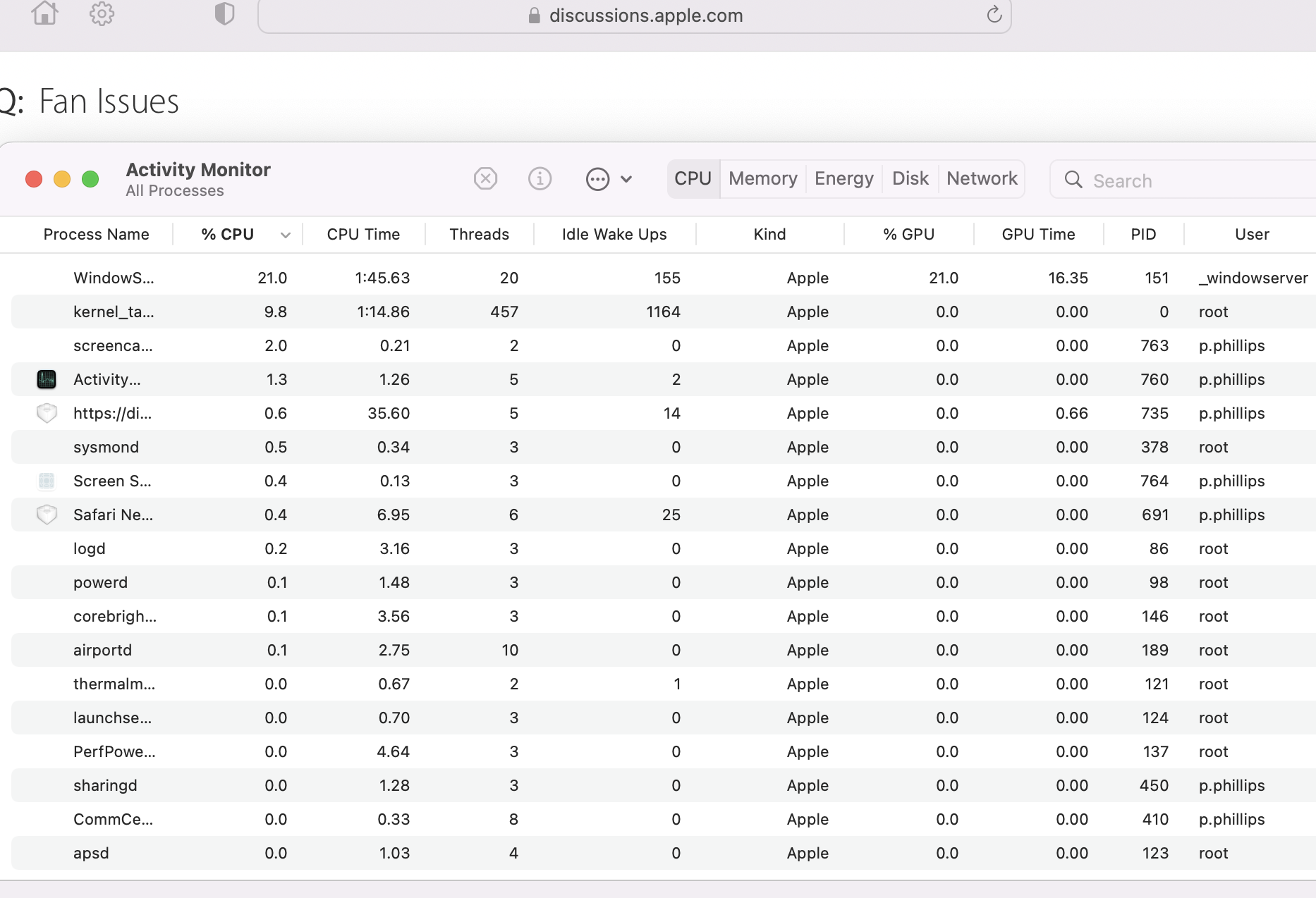Select the launchse... process

point(112,718)
